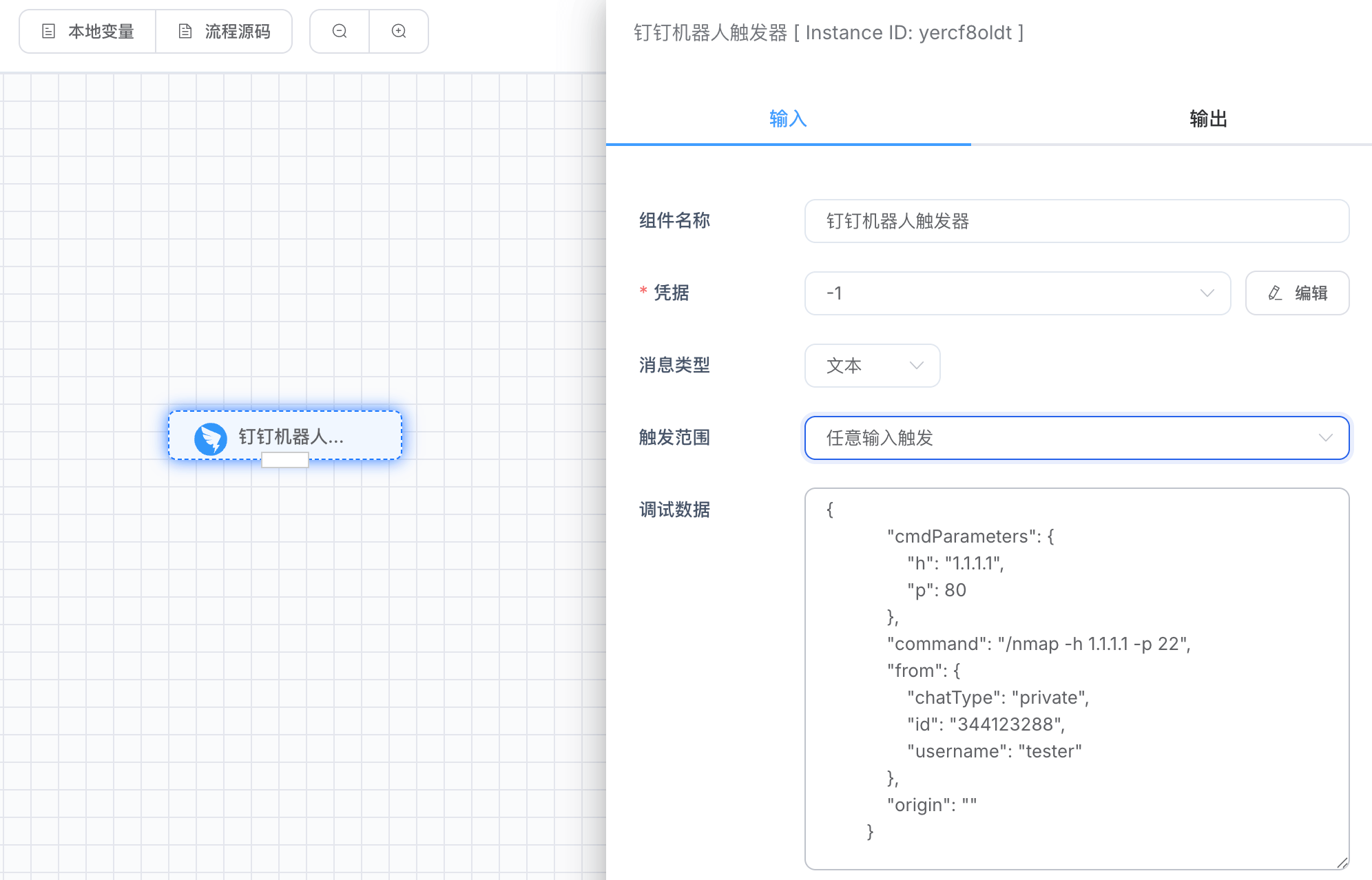Click output port under DingTalk node
This screenshot has width=1372, height=880.
tap(284, 460)
